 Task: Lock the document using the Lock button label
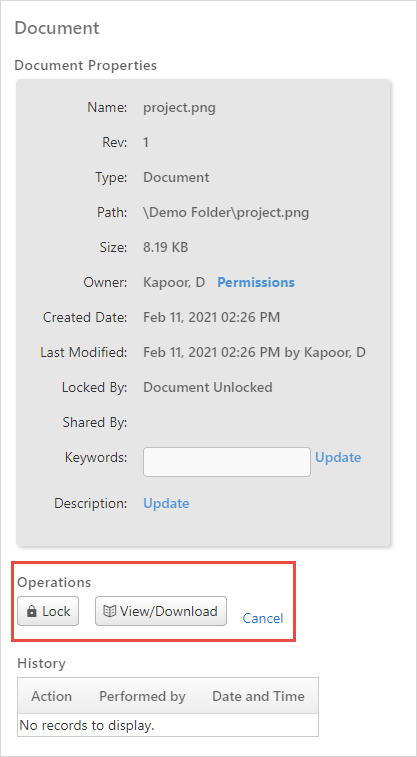click(56, 611)
